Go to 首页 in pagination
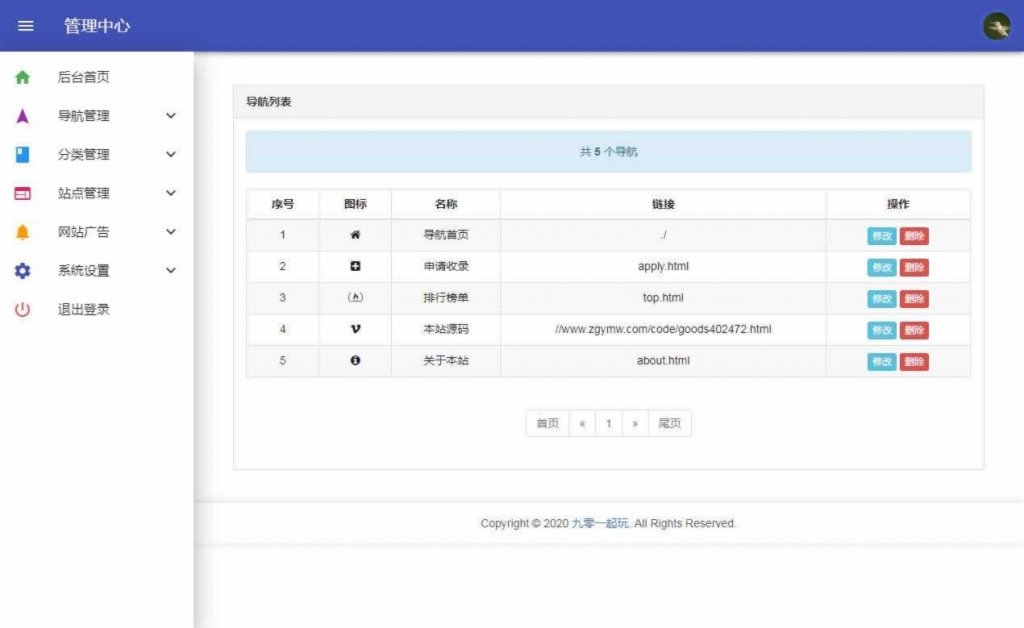Image resolution: width=1024 pixels, height=628 pixels. point(547,424)
